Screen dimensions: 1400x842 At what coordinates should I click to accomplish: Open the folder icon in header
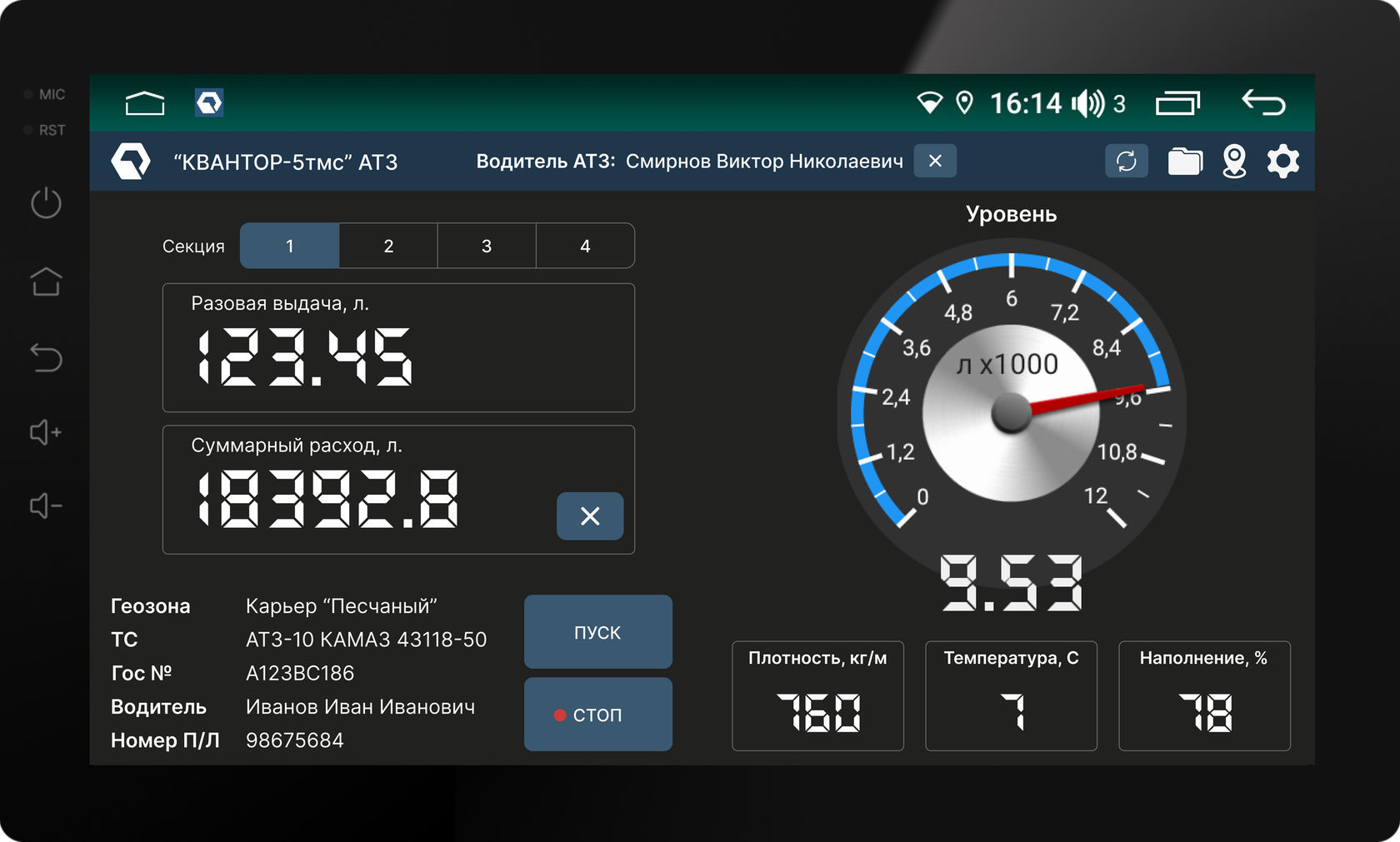coord(1184,161)
